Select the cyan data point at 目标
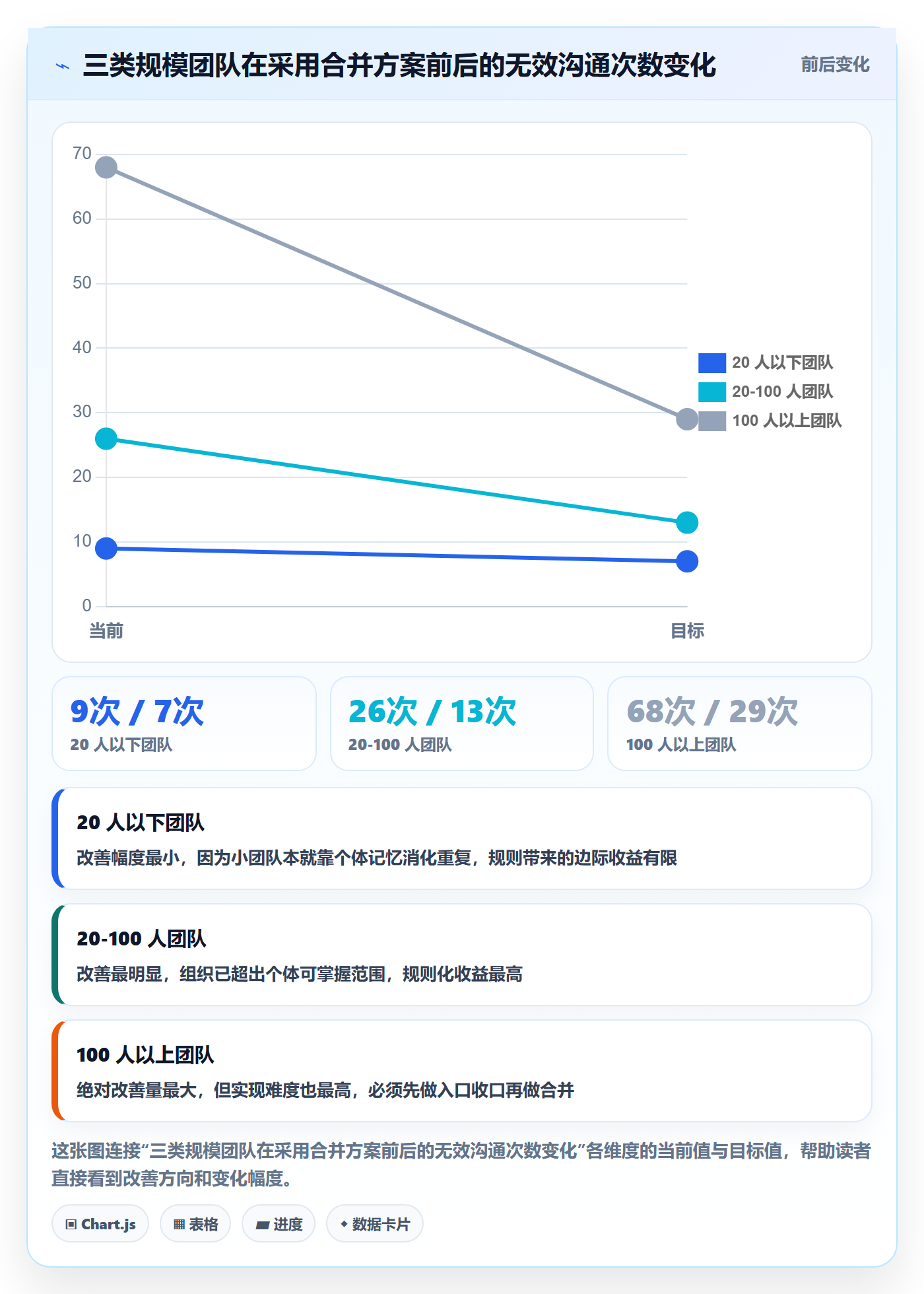 687,522
